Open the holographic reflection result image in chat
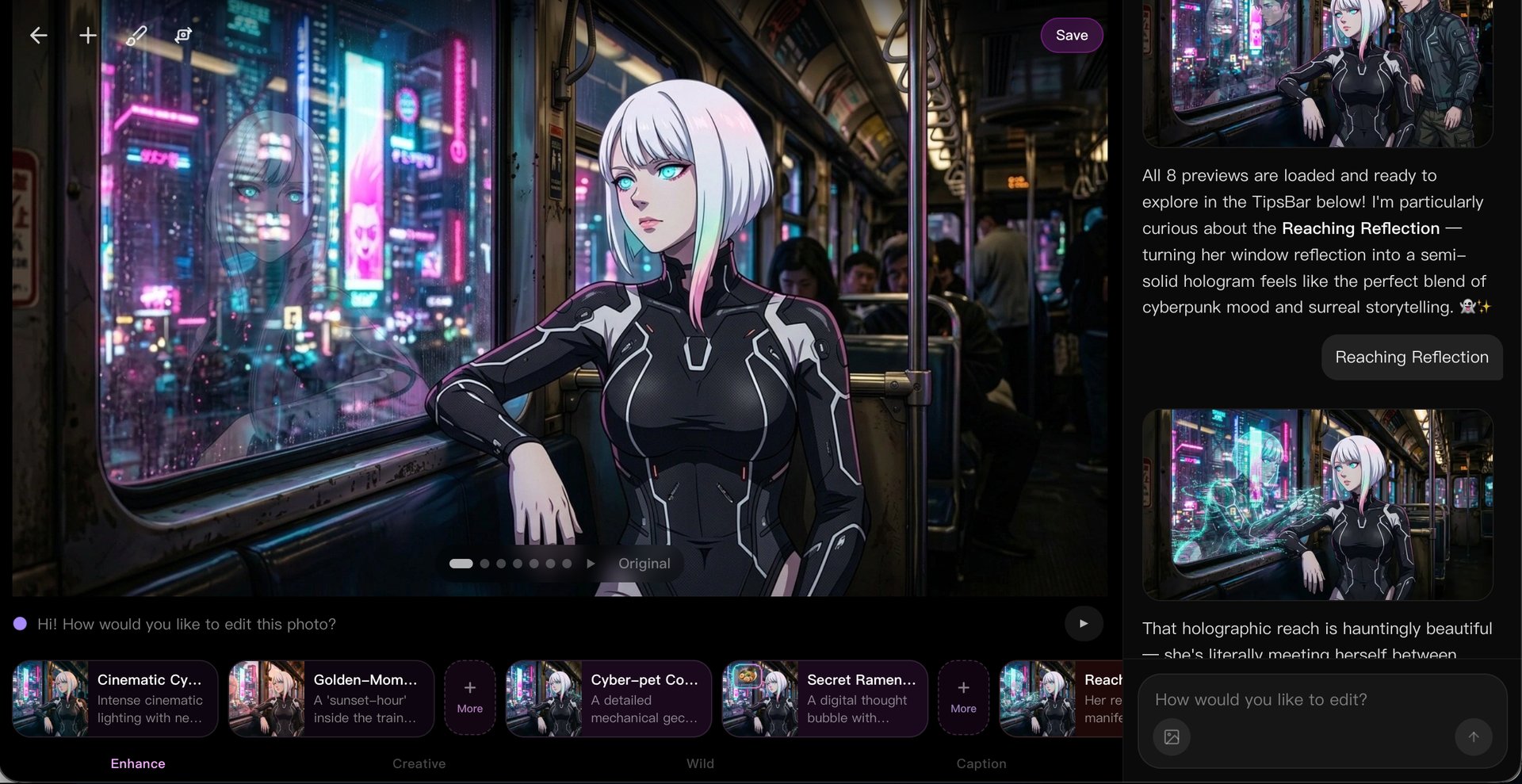This screenshot has width=1522, height=784. (x=1317, y=504)
